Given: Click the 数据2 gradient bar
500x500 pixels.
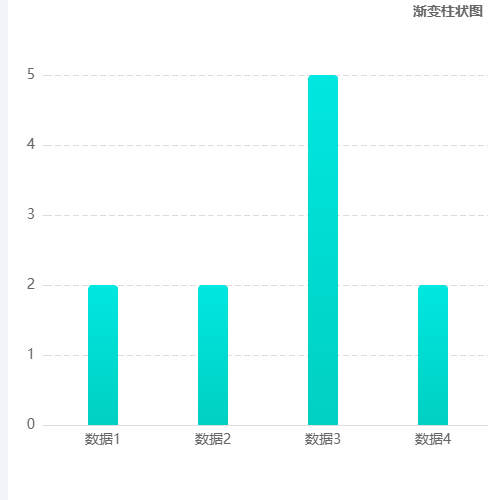Looking at the screenshot, I should tap(213, 355).
